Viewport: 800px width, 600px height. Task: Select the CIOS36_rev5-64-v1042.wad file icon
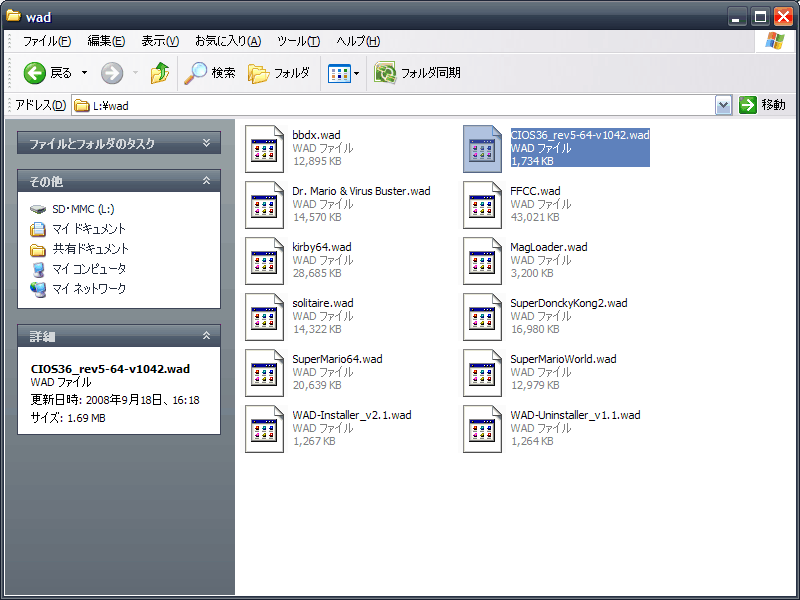pyautogui.click(x=482, y=149)
